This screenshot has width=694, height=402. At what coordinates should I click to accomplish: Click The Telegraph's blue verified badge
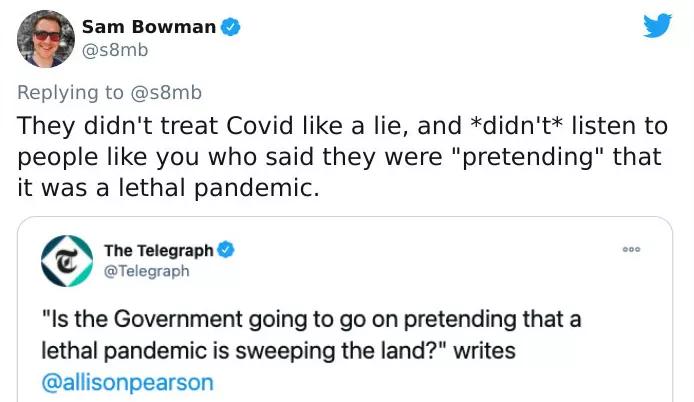click(225, 250)
